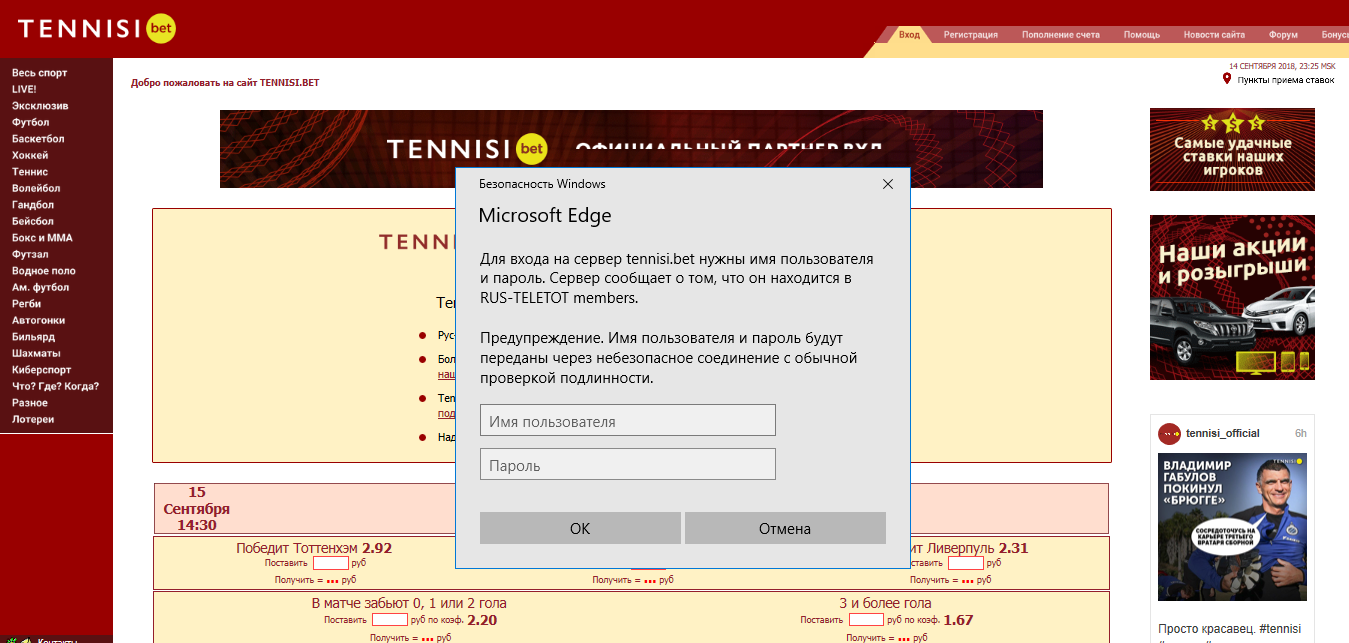The image size is (1349, 643).
Task: Select Автогонки in sidebar
Action: pyautogui.click(x=39, y=320)
